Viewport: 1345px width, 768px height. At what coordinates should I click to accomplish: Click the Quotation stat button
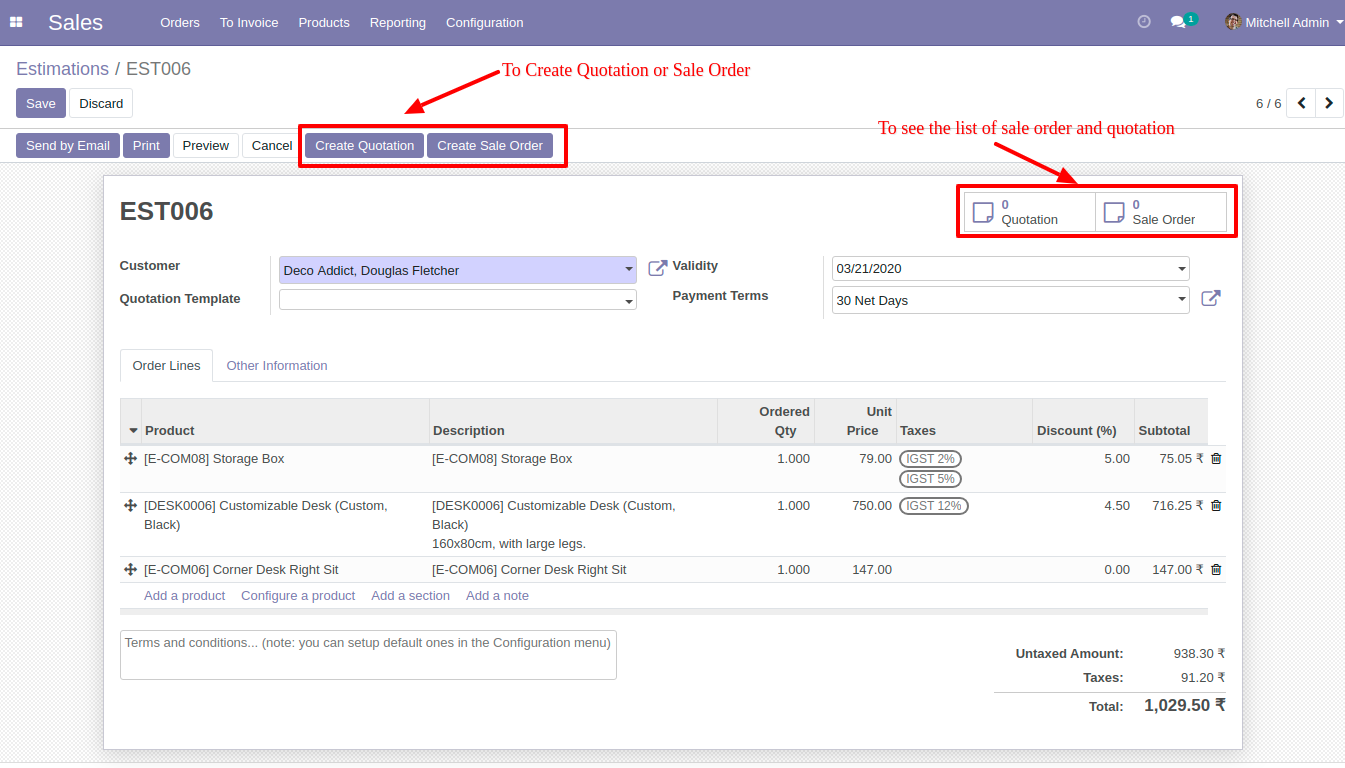click(x=1030, y=212)
